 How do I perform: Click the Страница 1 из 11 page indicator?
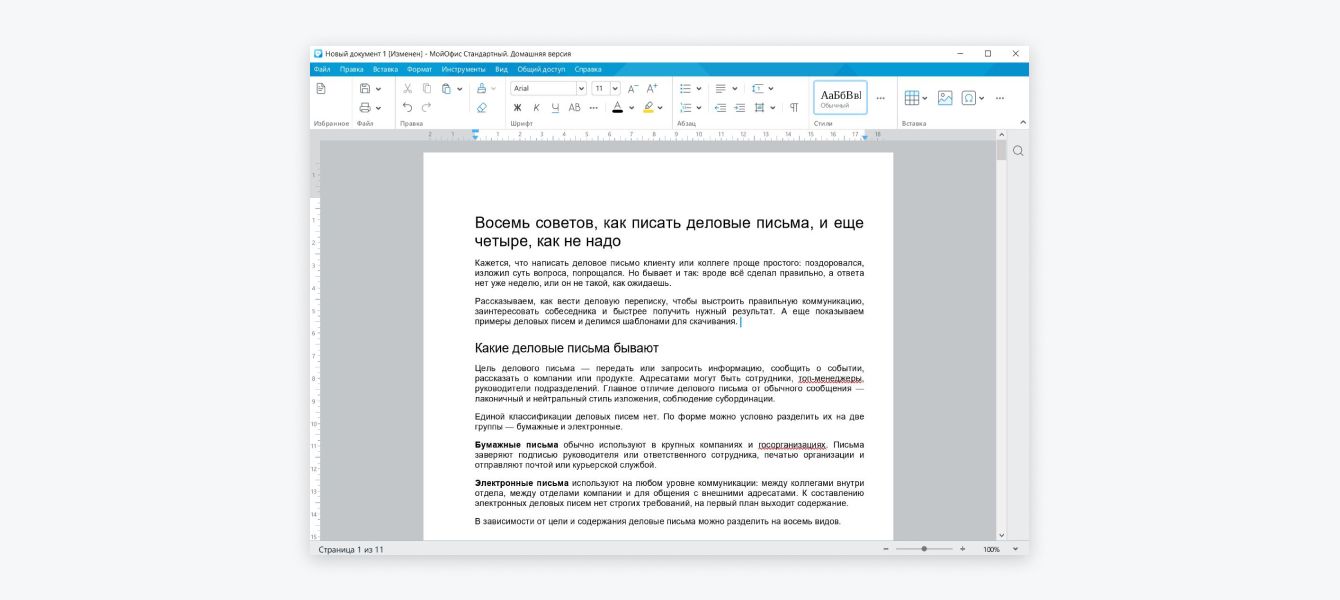(351, 549)
